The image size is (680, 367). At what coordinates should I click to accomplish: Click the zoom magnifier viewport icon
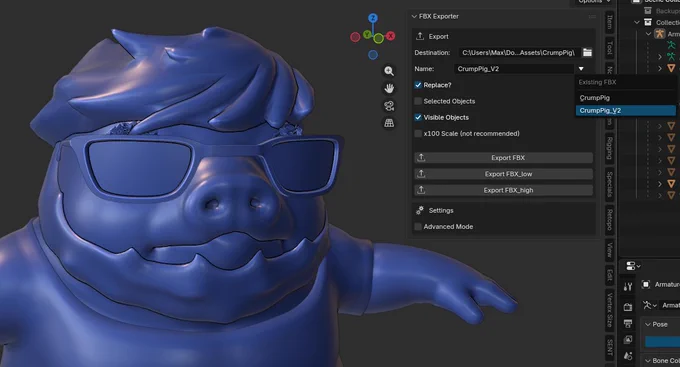click(389, 71)
